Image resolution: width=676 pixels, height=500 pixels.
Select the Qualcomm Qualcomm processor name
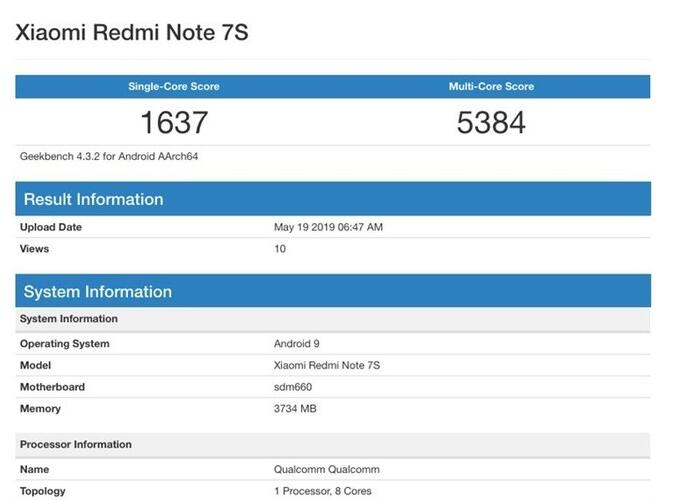point(327,469)
